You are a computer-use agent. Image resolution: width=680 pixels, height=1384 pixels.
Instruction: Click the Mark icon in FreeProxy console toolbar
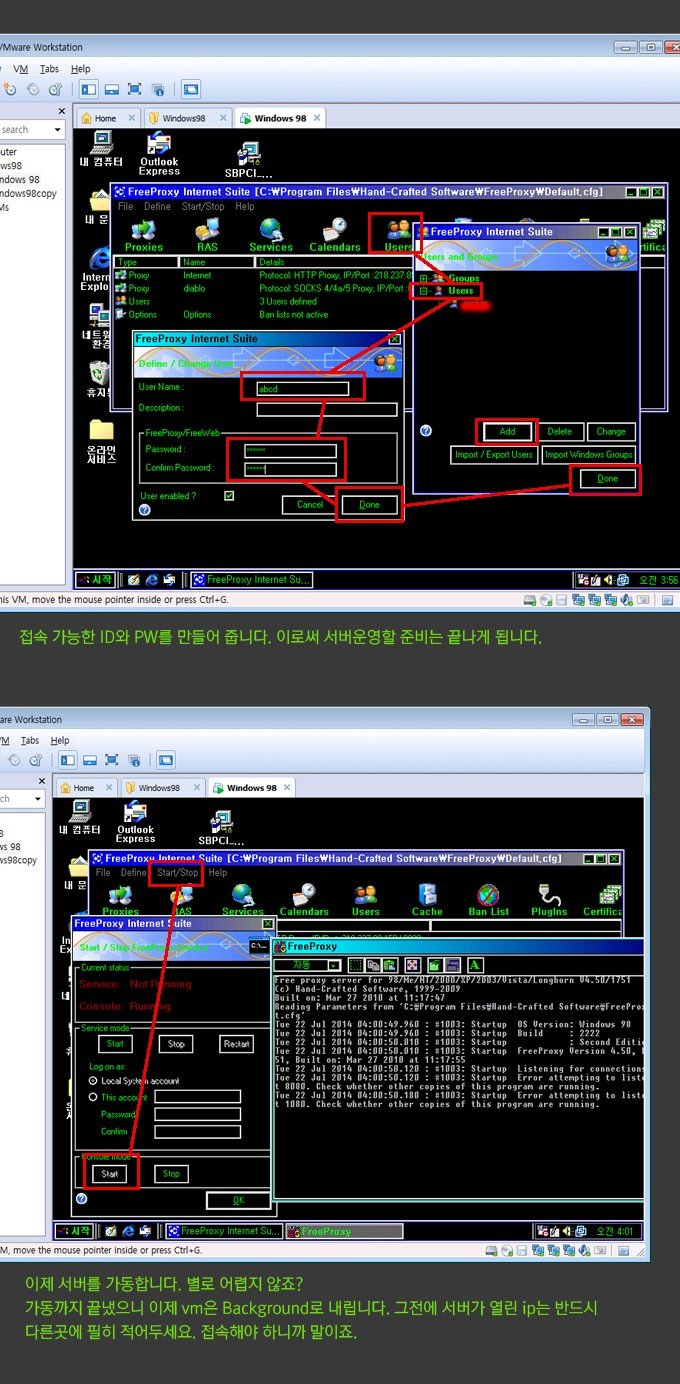click(356, 965)
